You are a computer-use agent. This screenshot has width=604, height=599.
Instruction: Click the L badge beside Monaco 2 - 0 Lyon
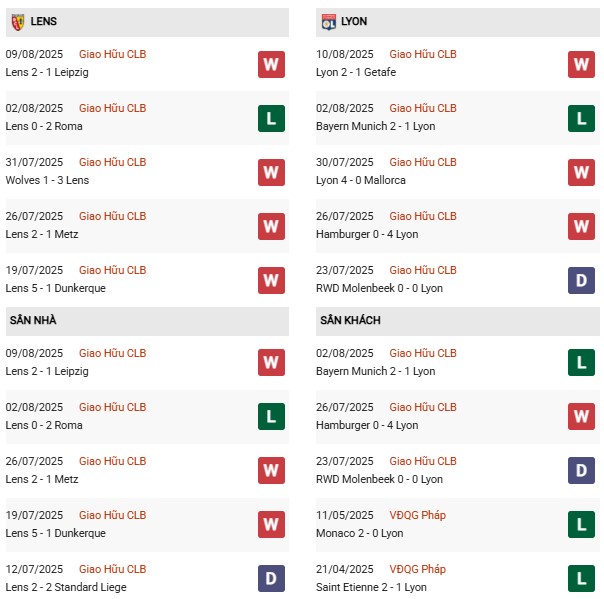click(581, 526)
